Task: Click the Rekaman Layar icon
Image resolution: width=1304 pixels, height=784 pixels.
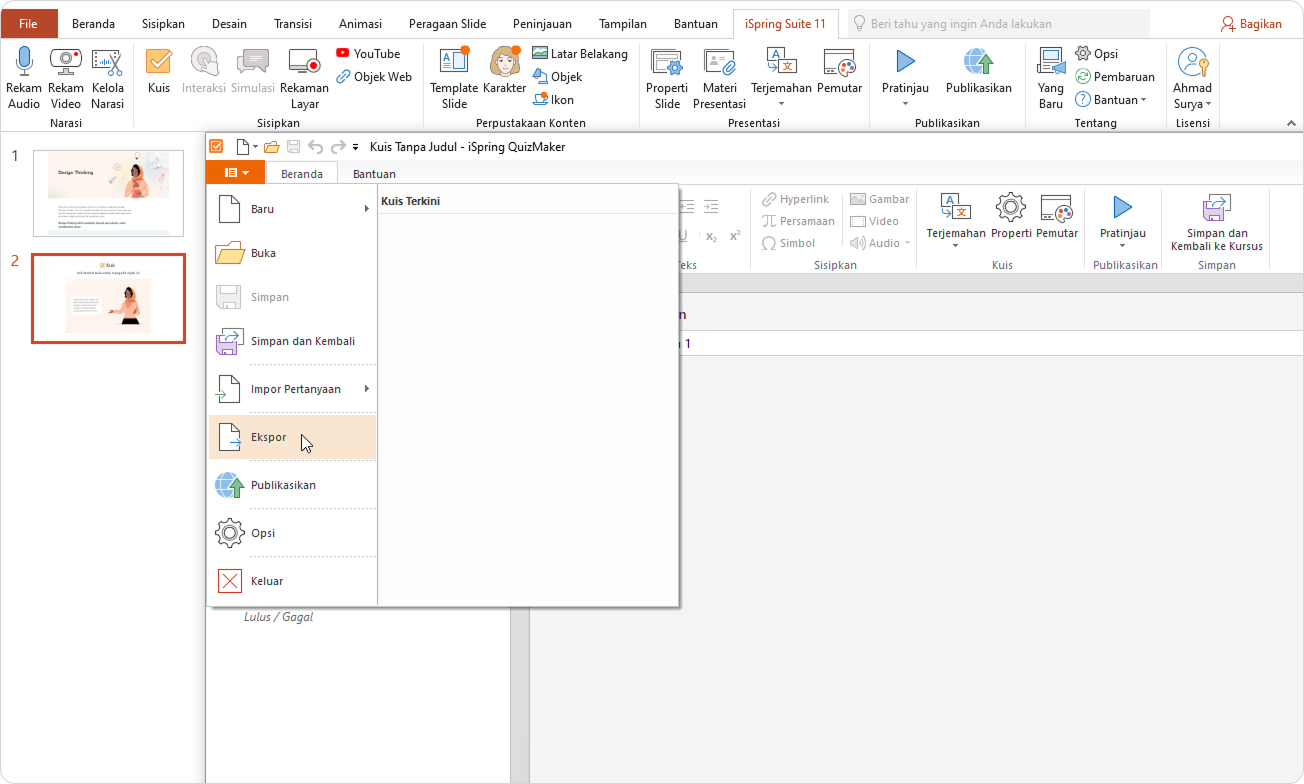Action: click(303, 64)
